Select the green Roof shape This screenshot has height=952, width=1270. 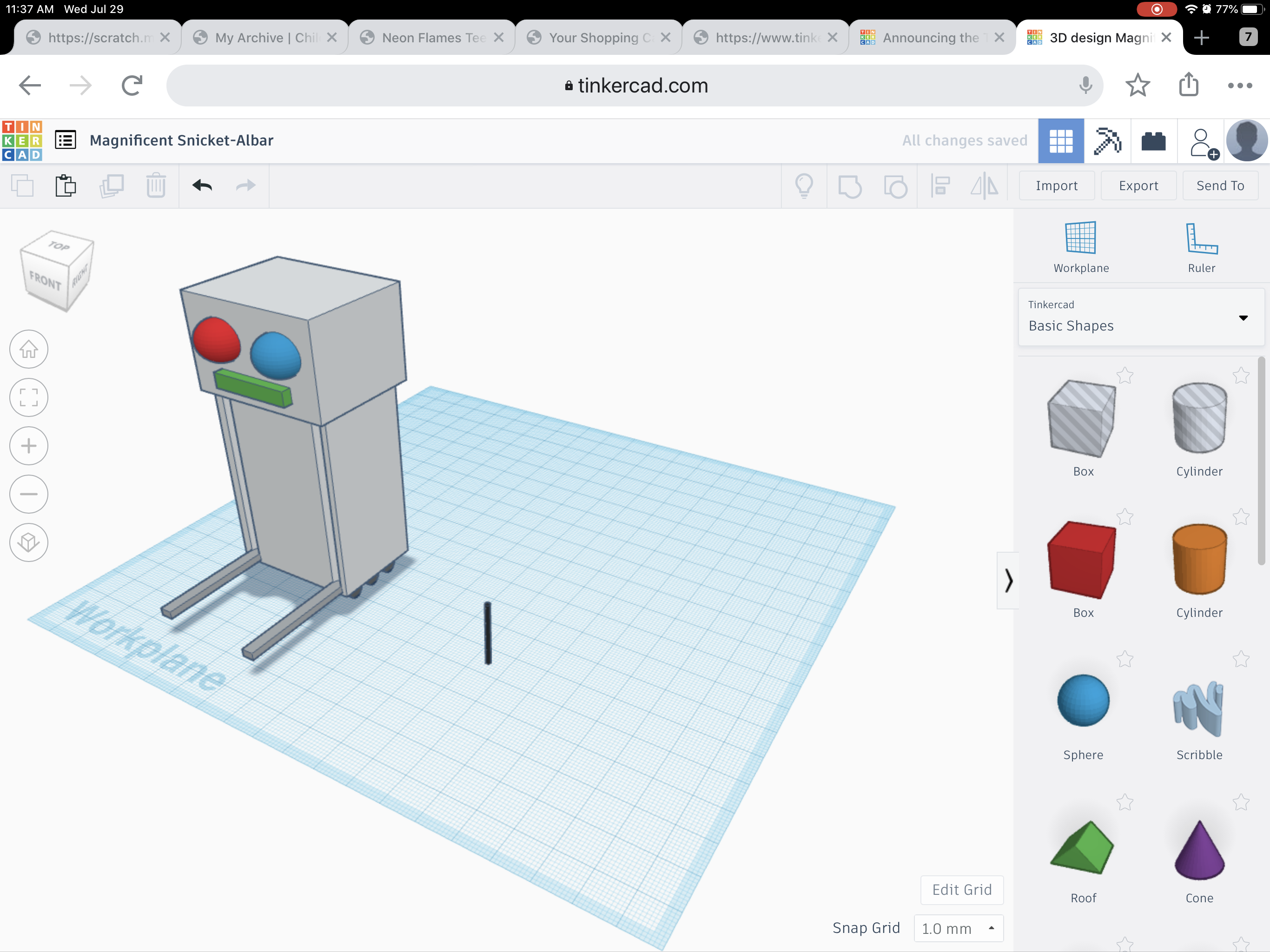[1082, 847]
